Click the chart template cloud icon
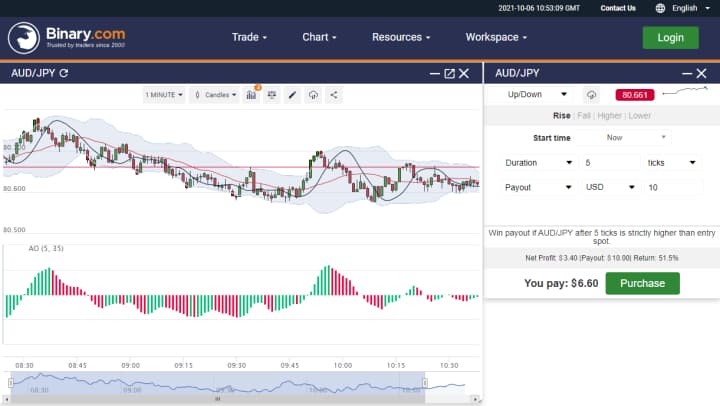This screenshot has height=406, width=720. pos(313,95)
